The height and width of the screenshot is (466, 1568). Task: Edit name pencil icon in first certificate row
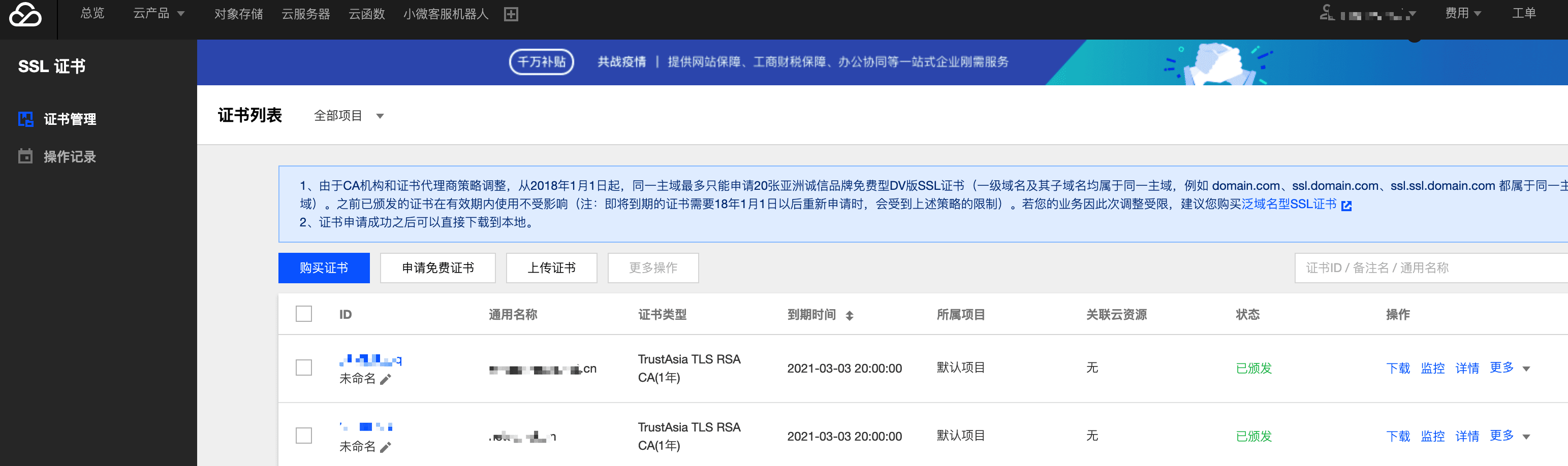click(385, 379)
